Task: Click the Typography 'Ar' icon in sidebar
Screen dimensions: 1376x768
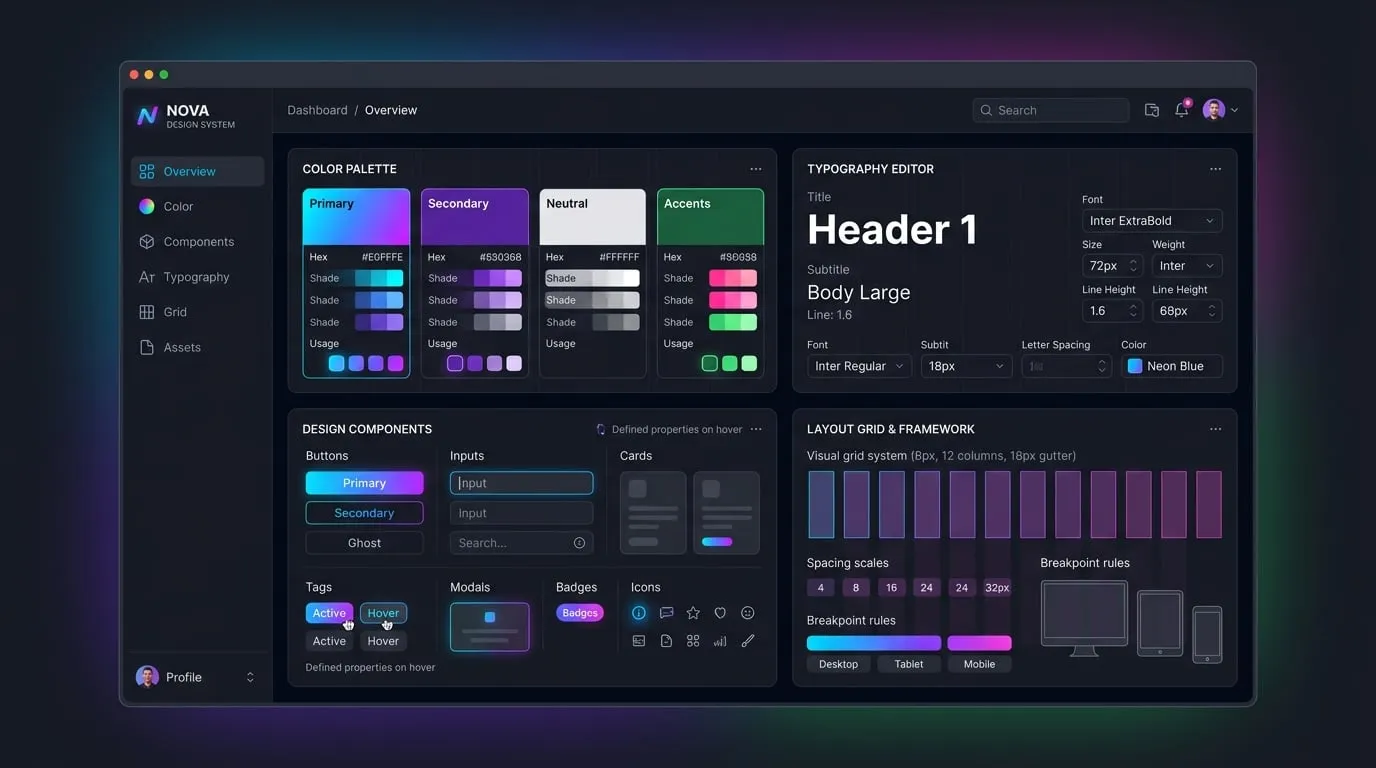Action: tap(147, 277)
